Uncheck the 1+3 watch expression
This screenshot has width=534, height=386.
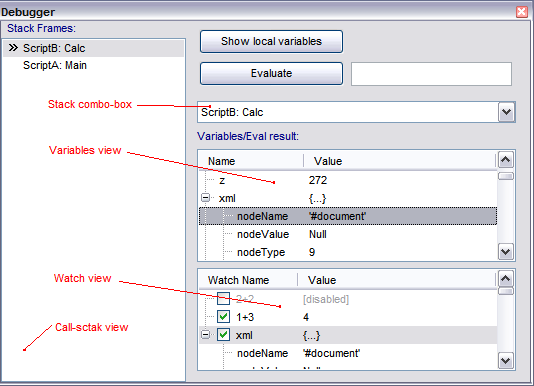(x=223, y=317)
